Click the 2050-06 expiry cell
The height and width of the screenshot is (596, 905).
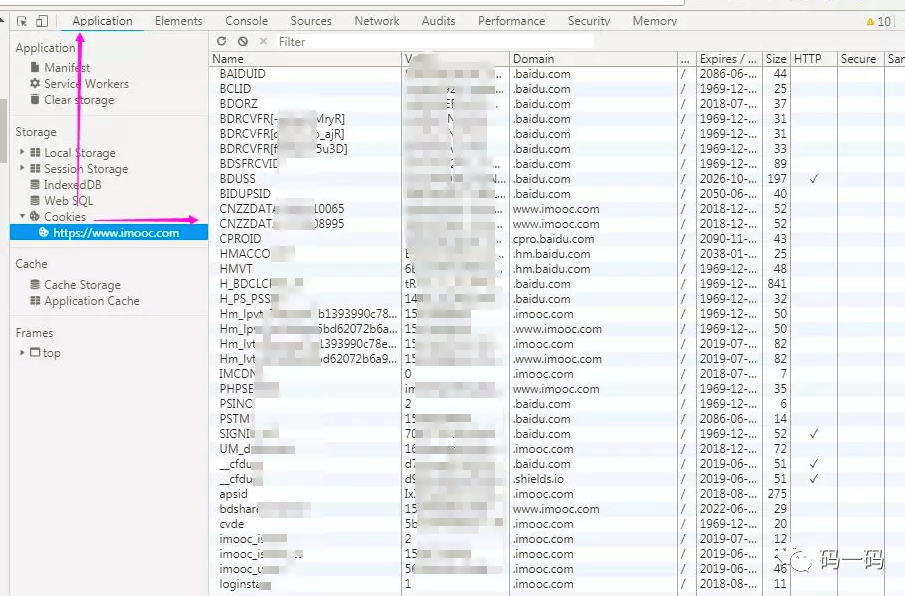728,194
